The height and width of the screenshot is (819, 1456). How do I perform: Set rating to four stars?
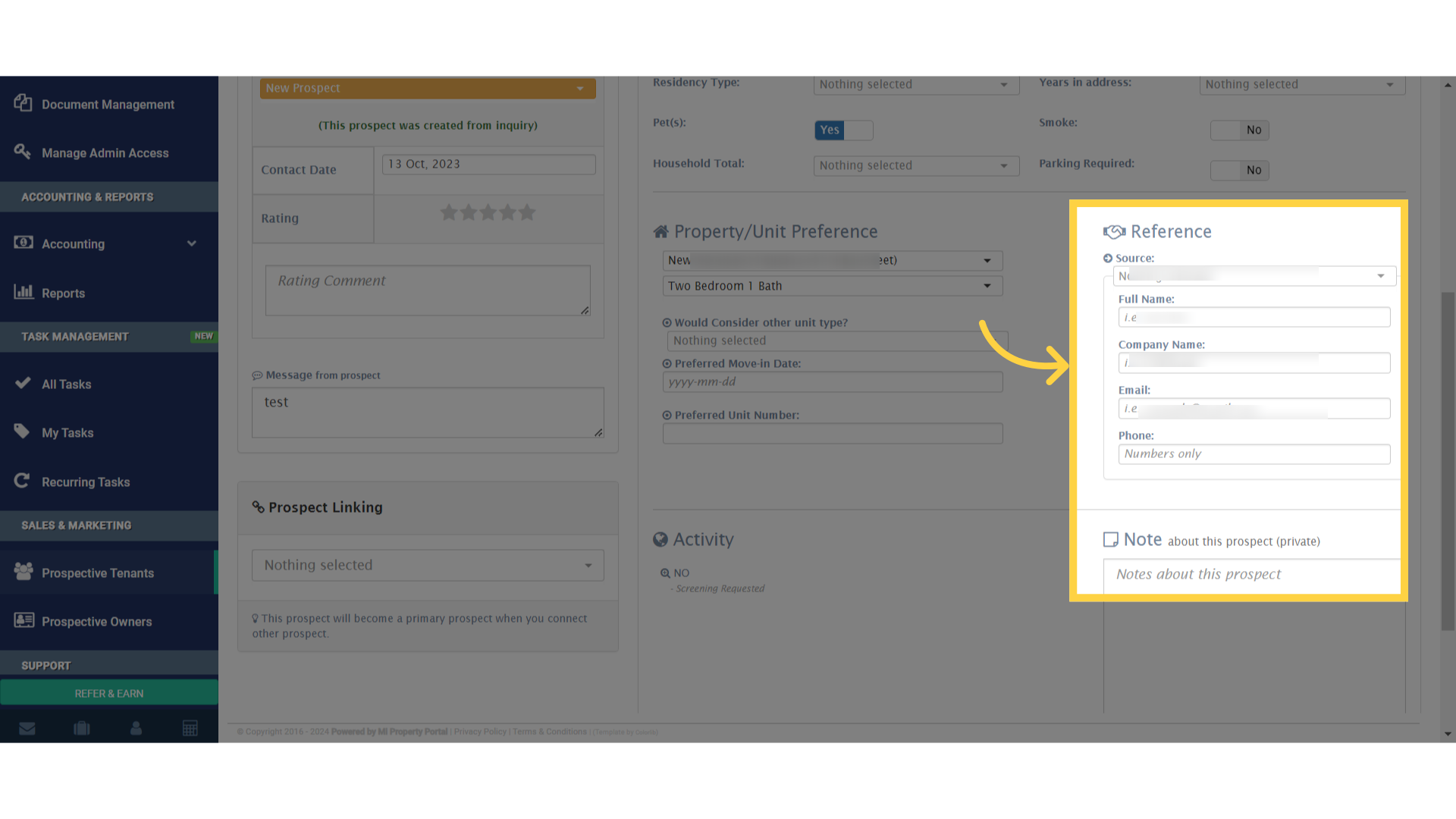pyautogui.click(x=508, y=212)
